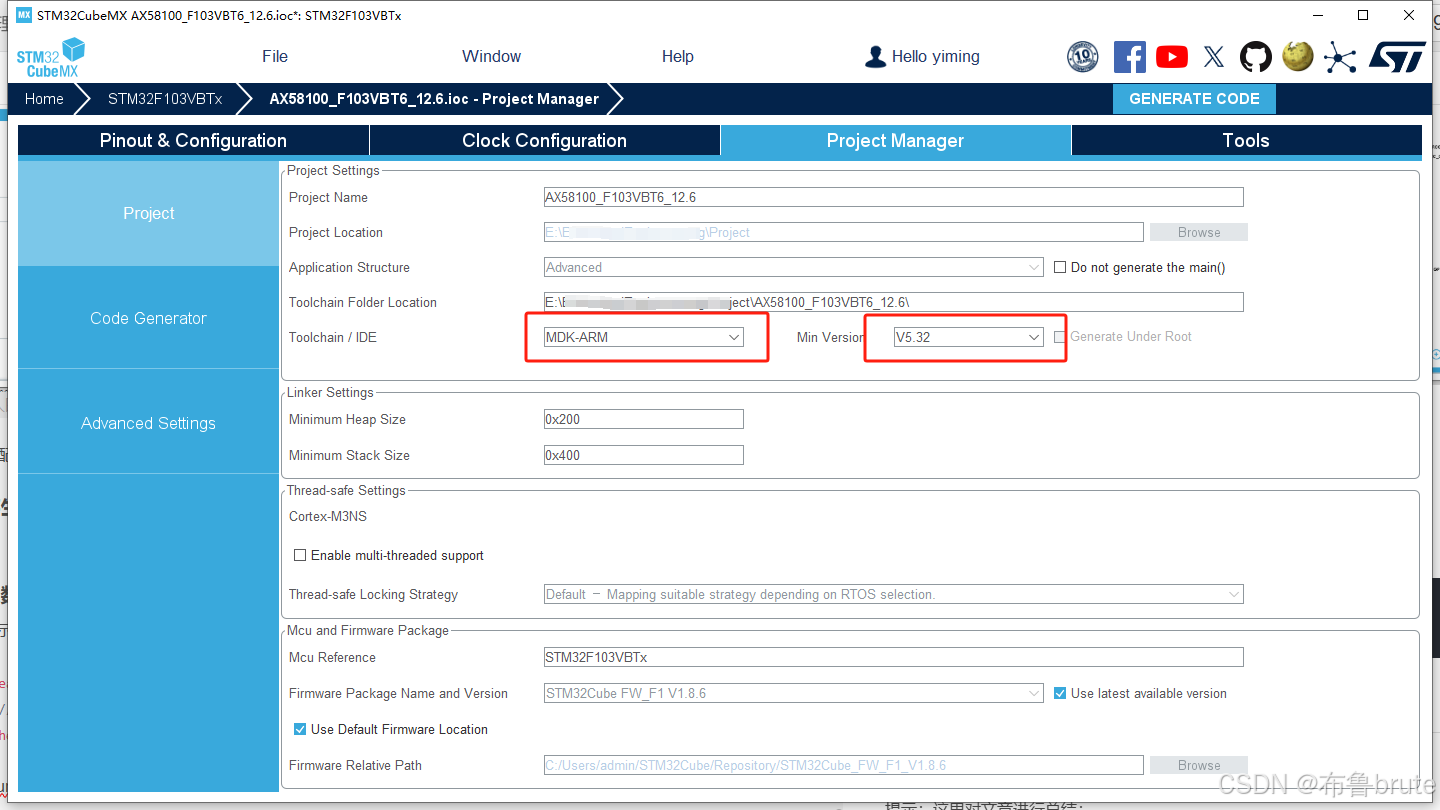Switch to Clock Configuration tab

[x=544, y=140]
